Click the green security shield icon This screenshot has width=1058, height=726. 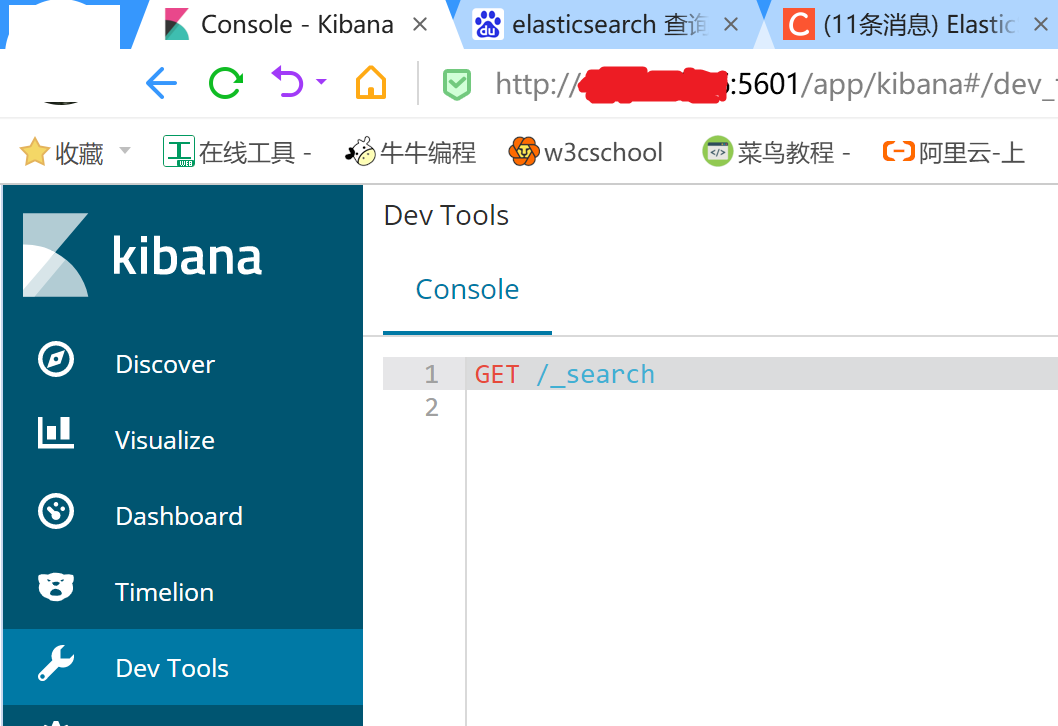tap(457, 85)
